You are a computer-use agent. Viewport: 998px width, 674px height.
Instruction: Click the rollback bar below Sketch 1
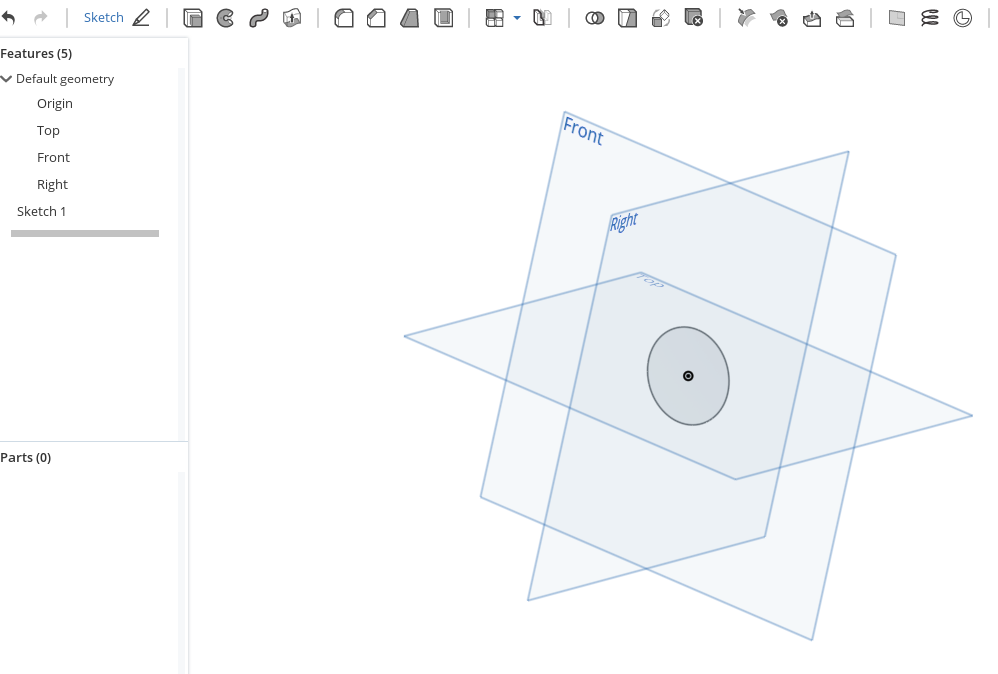tap(85, 234)
